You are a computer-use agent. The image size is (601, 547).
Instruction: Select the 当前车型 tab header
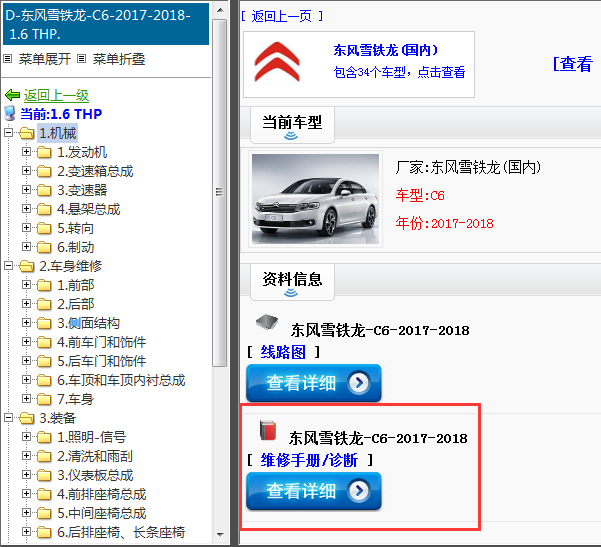point(292,125)
